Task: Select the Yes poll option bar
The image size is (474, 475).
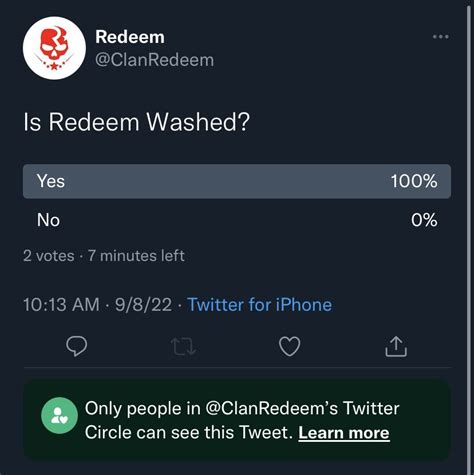Action: [237, 181]
